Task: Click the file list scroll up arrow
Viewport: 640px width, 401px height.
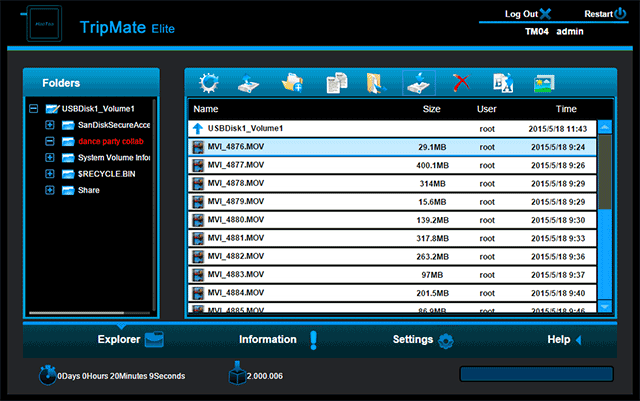Action: click(605, 127)
